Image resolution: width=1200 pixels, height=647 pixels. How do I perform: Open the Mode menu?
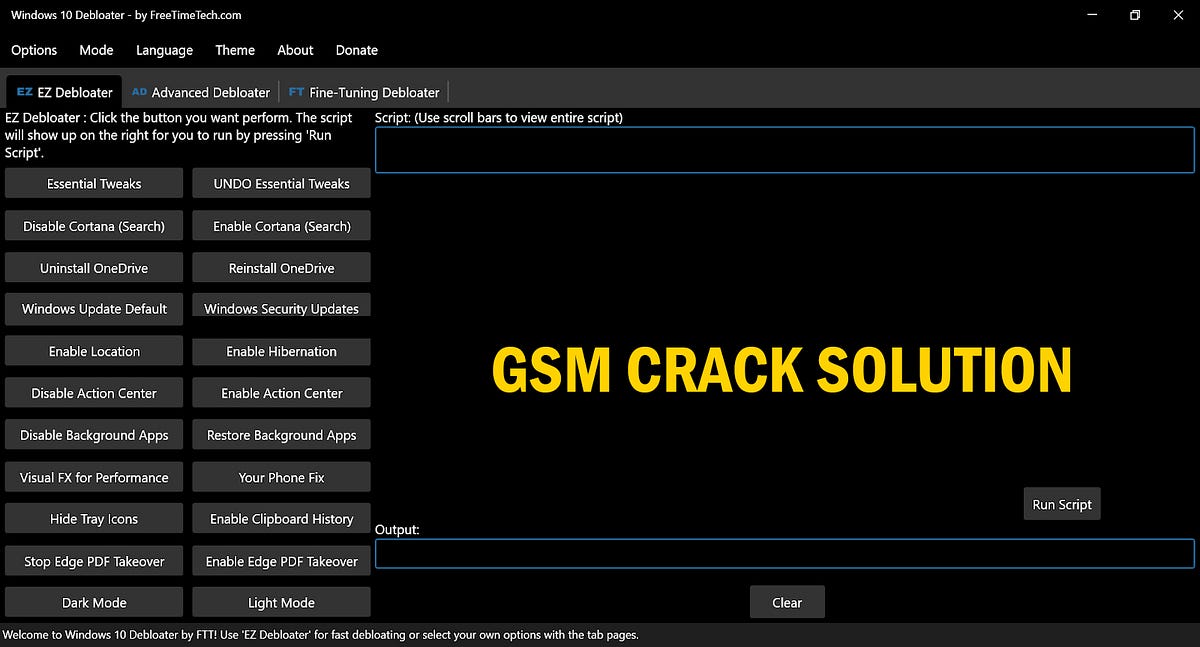97,50
